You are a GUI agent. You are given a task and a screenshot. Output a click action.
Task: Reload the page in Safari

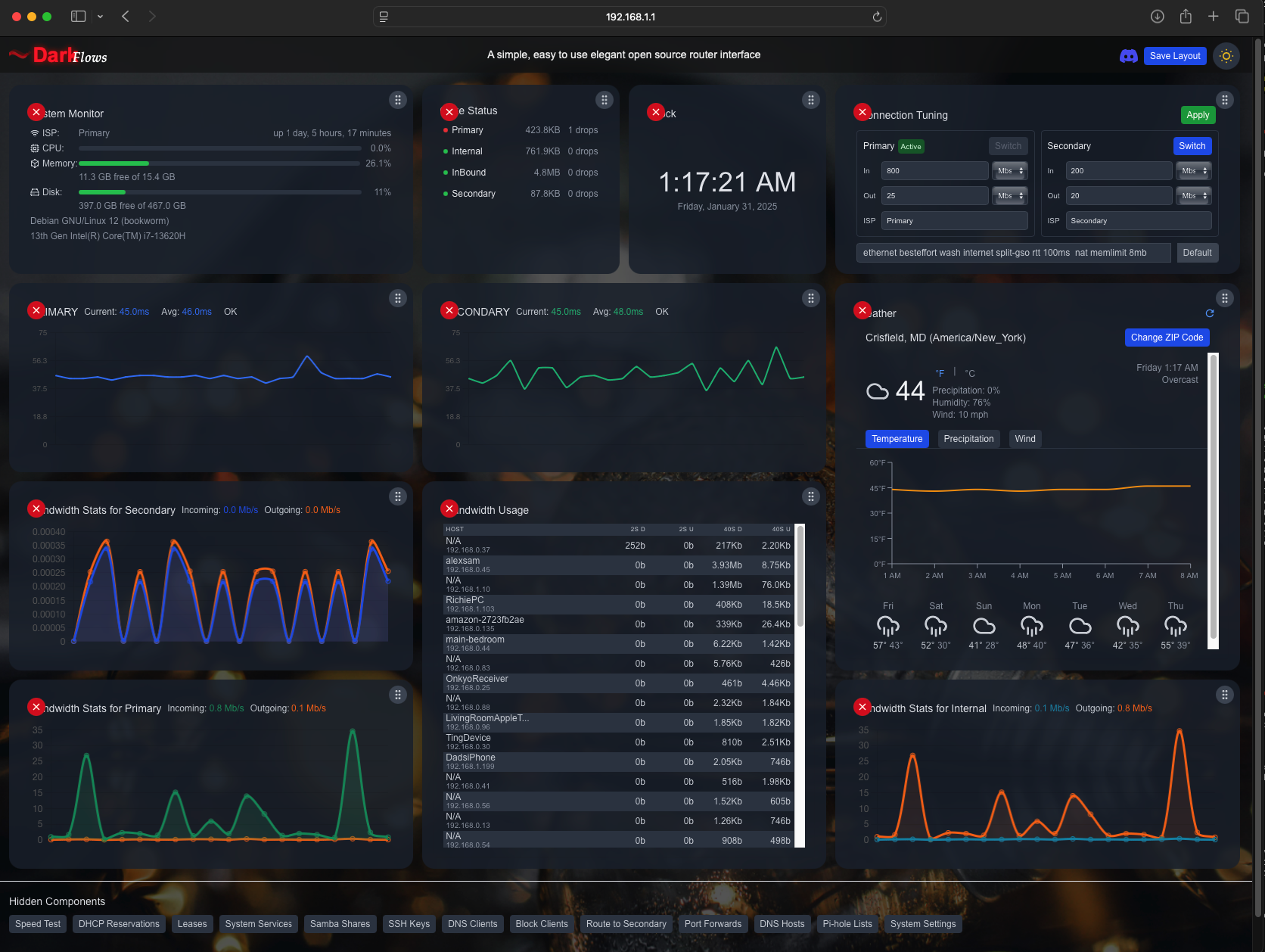tap(877, 17)
